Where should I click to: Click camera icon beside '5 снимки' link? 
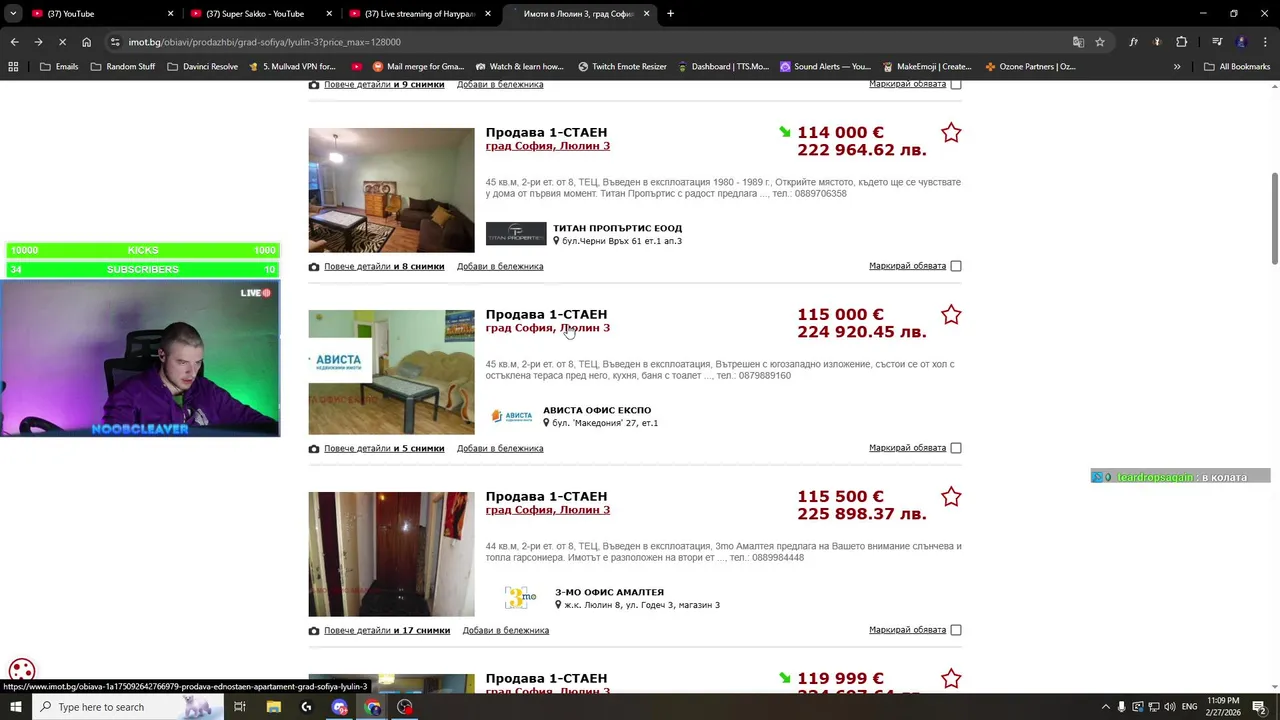tap(314, 449)
